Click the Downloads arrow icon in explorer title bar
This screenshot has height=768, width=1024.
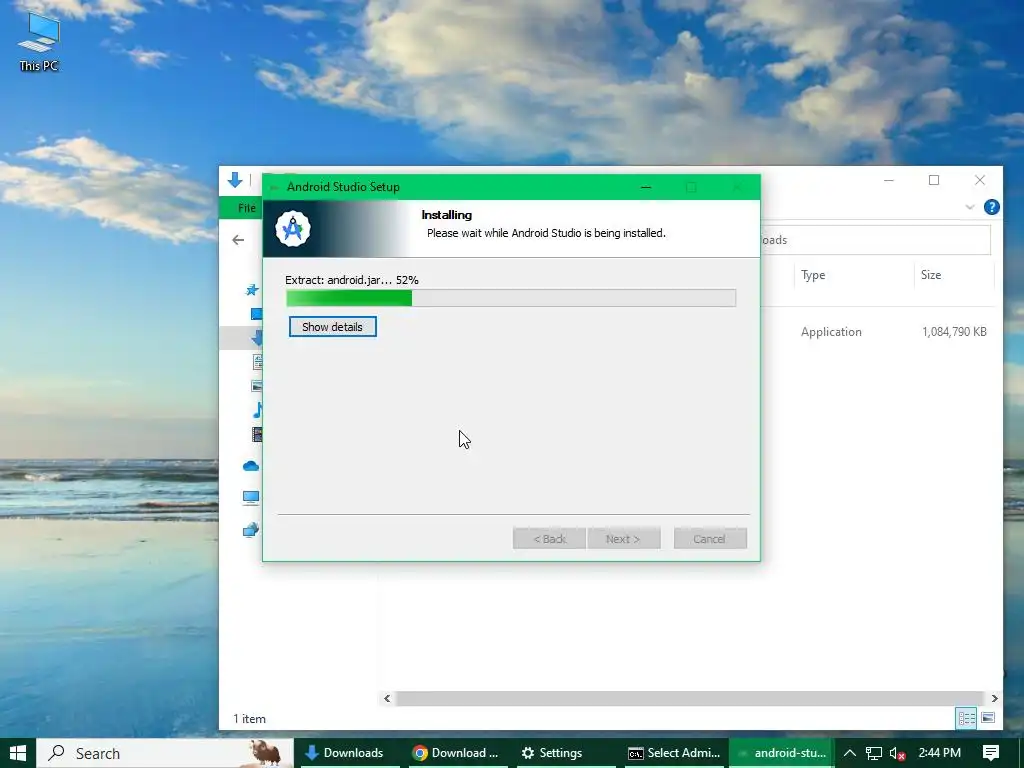coord(235,180)
